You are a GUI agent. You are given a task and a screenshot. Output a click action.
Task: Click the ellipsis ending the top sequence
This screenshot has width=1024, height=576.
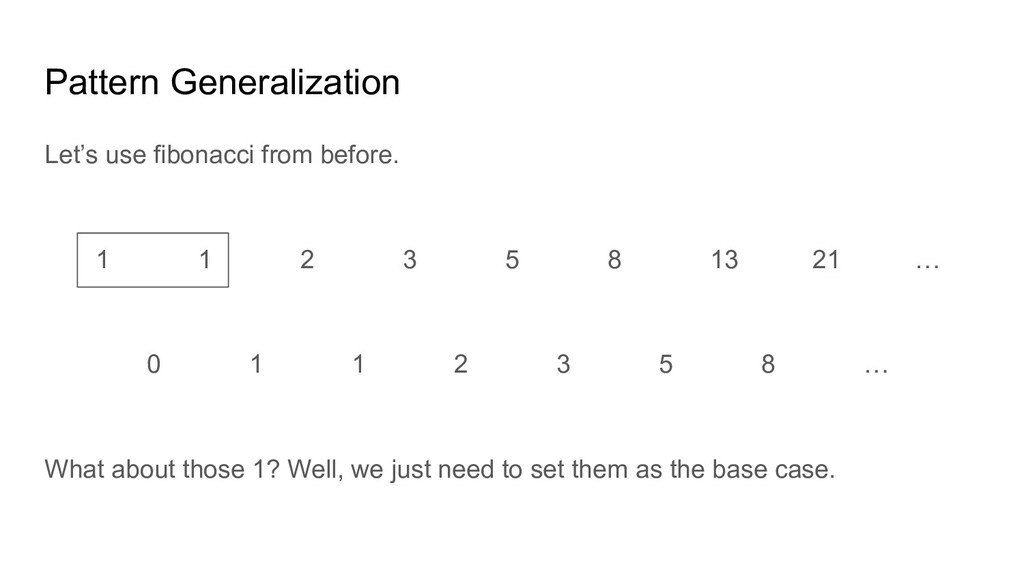pyautogui.click(x=927, y=266)
